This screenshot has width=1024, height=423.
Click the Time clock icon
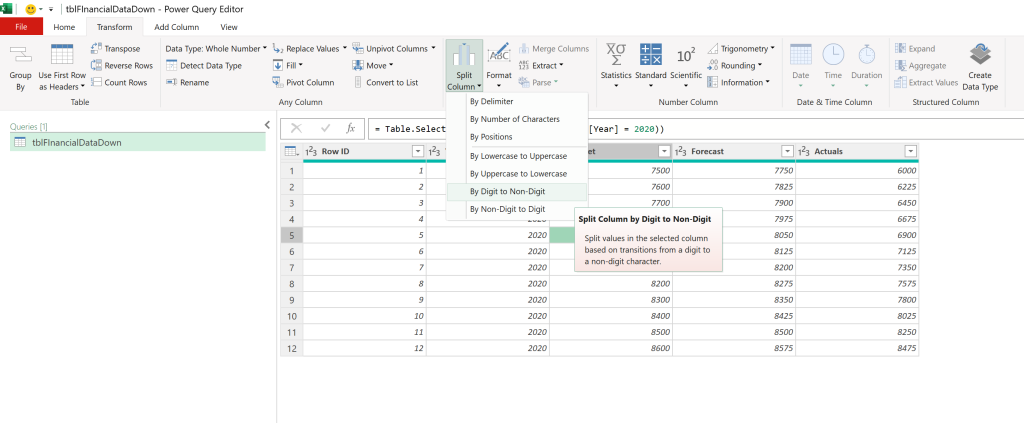(x=833, y=55)
